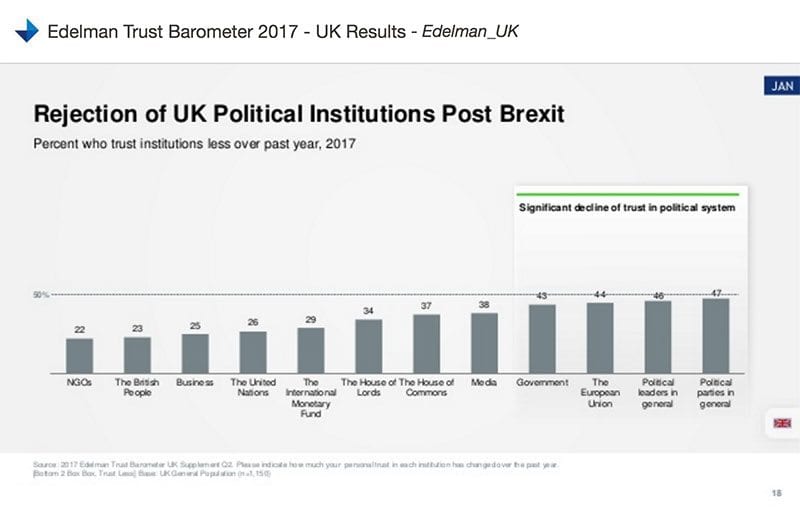The width and height of the screenshot is (800, 513).
Task: Select the Political parties in general bar
Action: click(716, 334)
